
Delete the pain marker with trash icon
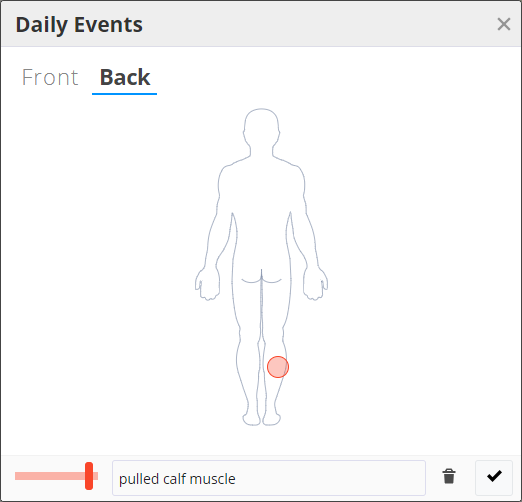point(449,476)
